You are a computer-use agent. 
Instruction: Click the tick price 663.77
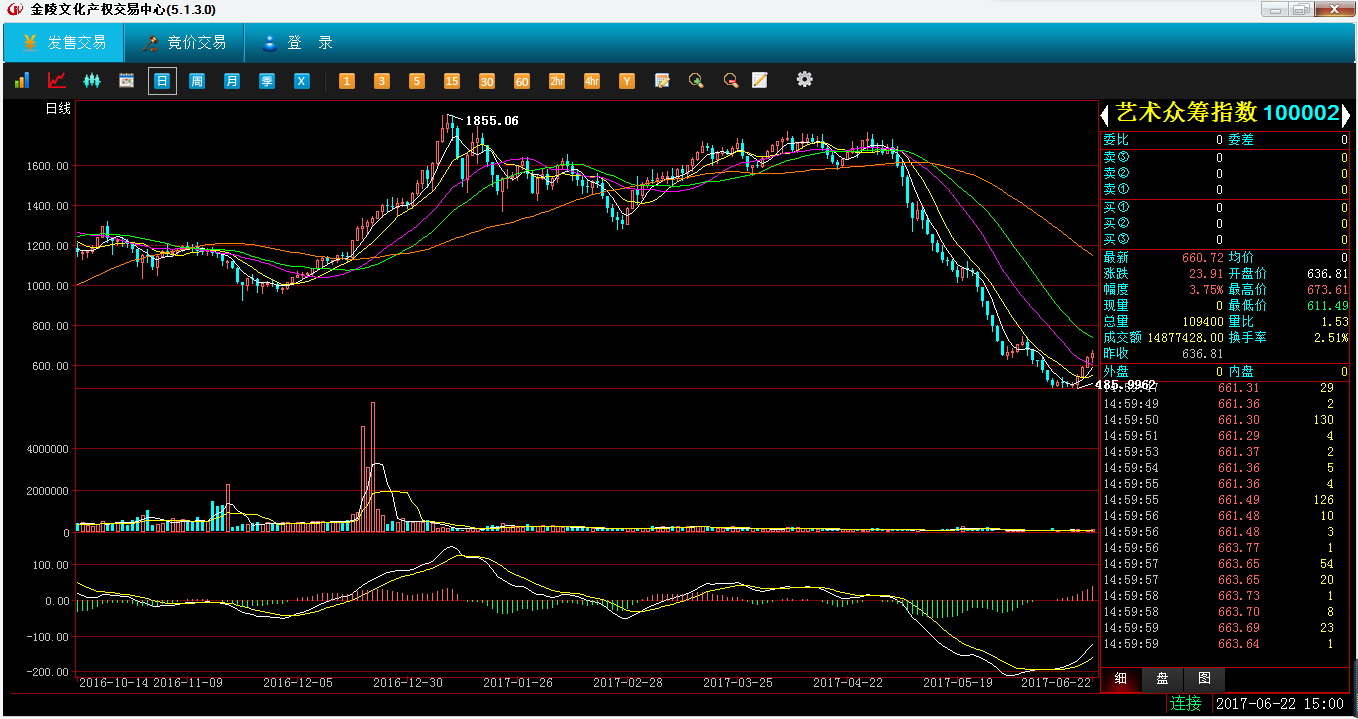pos(1238,548)
